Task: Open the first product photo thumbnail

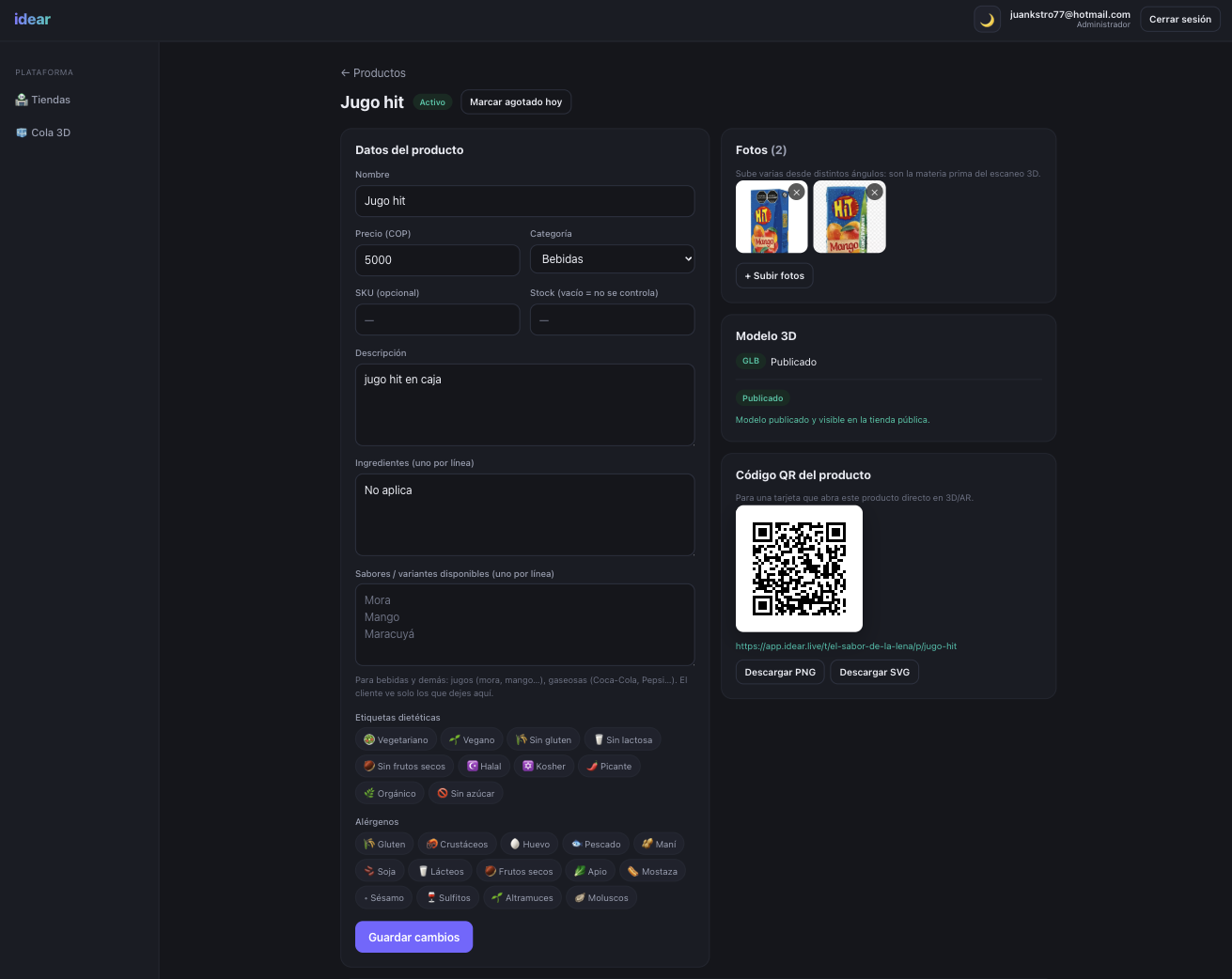Action: point(771,217)
